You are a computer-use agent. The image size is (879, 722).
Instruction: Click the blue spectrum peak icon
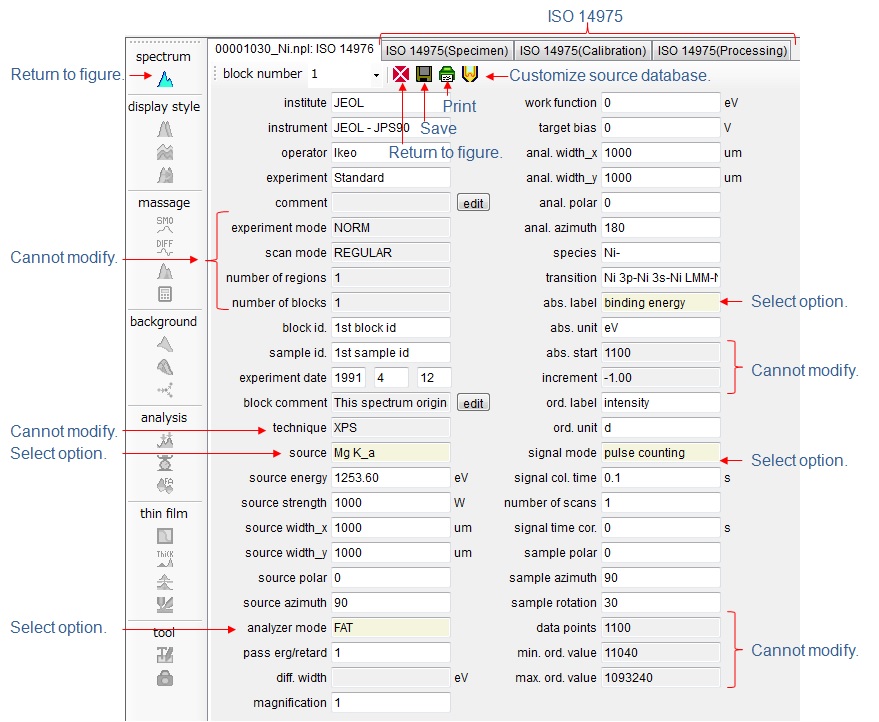165,78
